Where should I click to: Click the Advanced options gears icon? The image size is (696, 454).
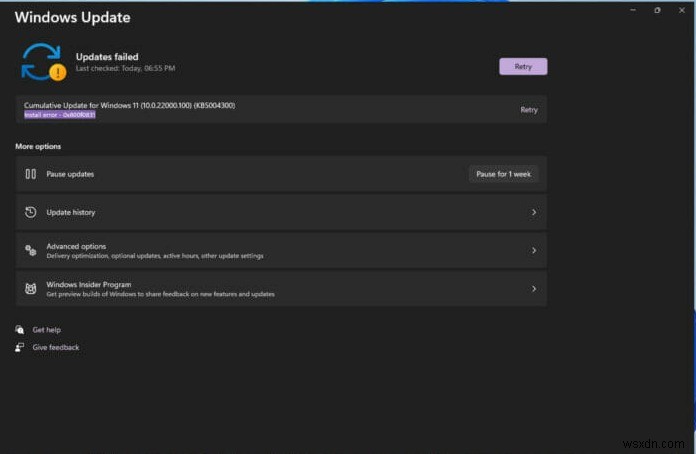[x=31, y=251]
